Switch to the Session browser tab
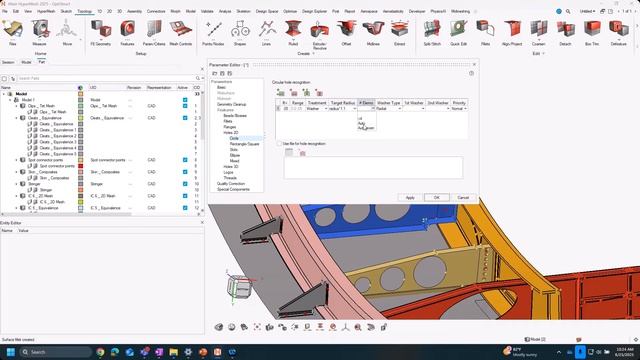The height and width of the screenshot is (360, 640). pos(8,62)
